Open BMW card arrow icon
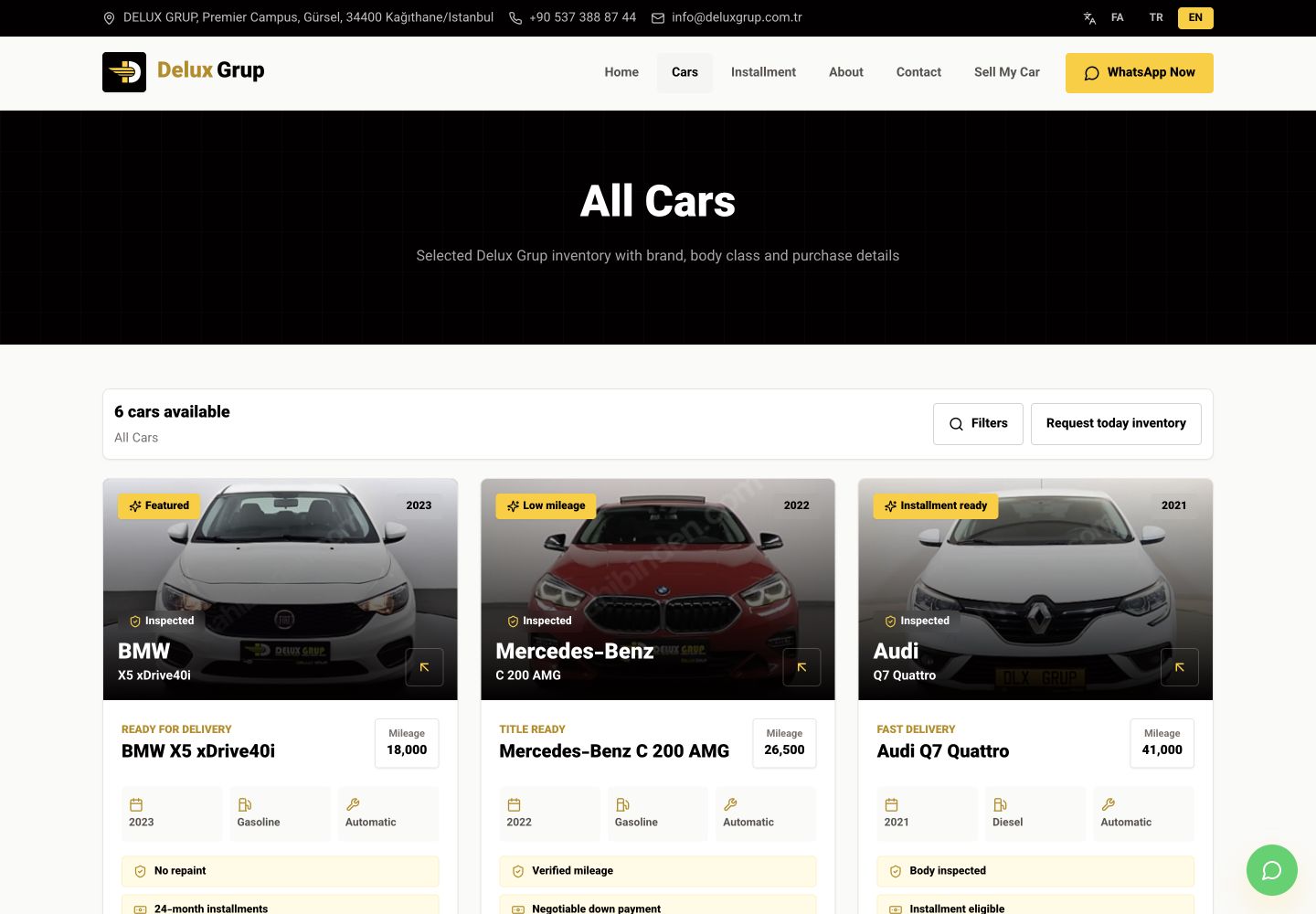Screen dimensions: 1316x914 (x=424, y=667)
